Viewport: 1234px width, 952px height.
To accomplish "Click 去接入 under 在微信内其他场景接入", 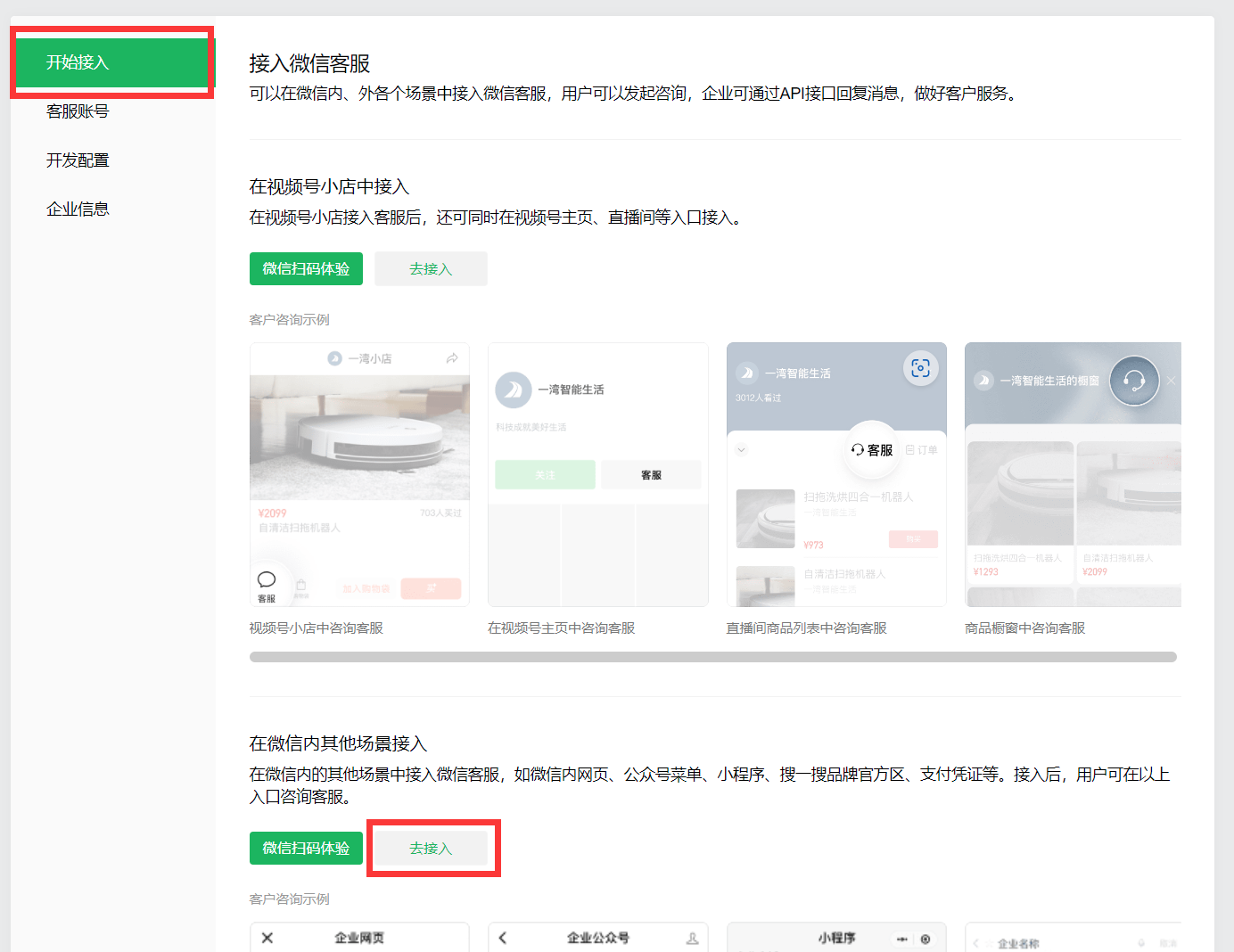I will click(431, 848).
